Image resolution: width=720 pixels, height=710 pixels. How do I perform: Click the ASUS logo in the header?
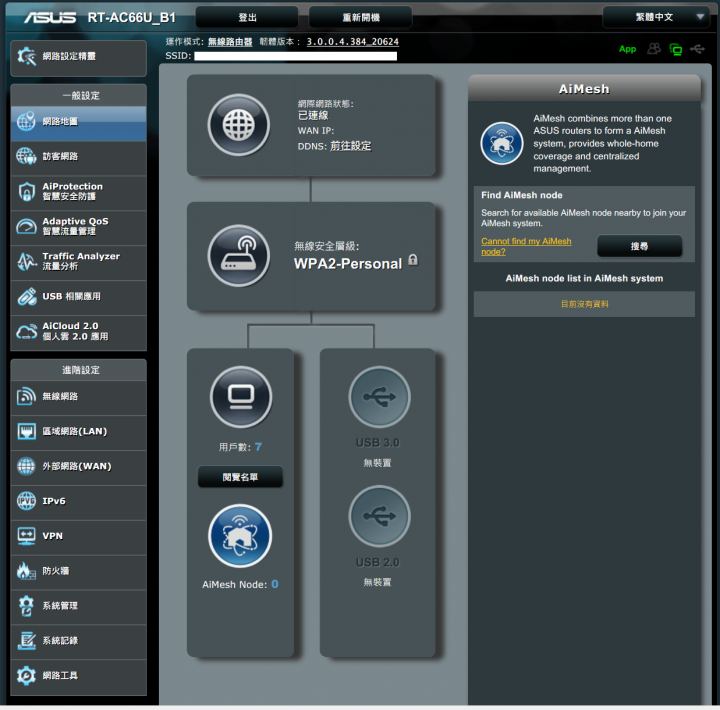[x=50, y=17]
